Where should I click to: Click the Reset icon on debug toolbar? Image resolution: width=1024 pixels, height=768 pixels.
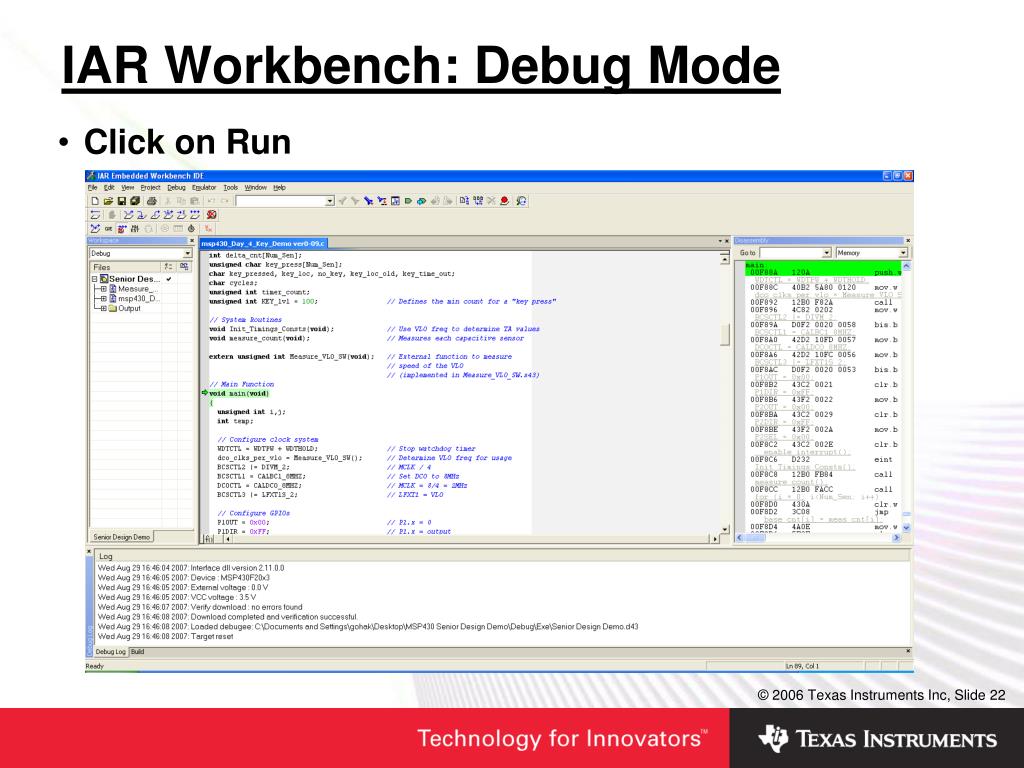pos(95,215)
